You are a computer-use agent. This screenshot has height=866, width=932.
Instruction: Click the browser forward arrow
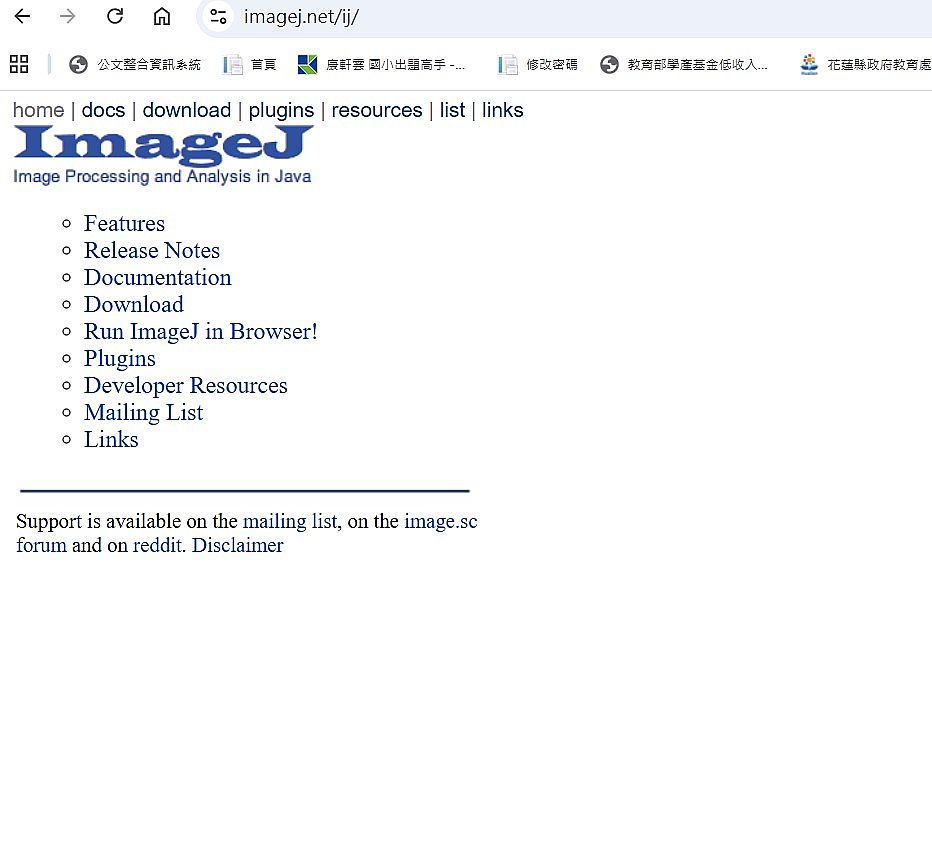point(68,16)
